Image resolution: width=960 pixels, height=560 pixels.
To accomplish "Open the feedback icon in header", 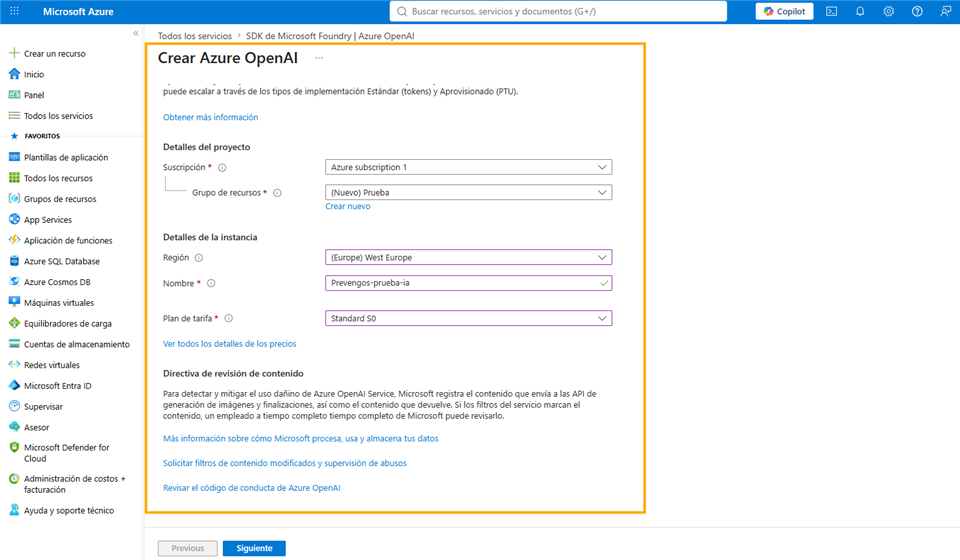I will coord(945,11).
